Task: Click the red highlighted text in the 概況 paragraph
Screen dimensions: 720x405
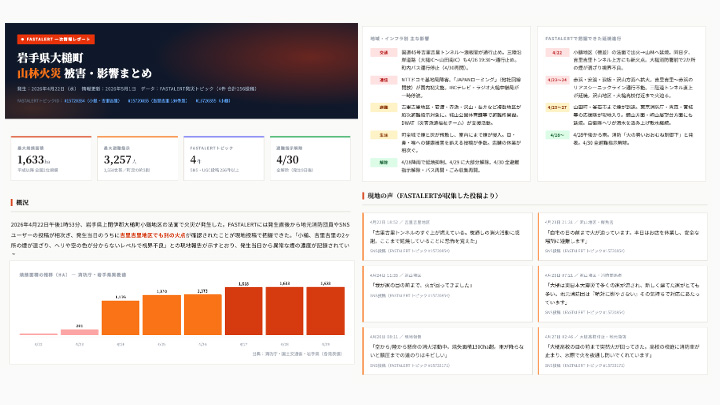Action: [152, 235]
